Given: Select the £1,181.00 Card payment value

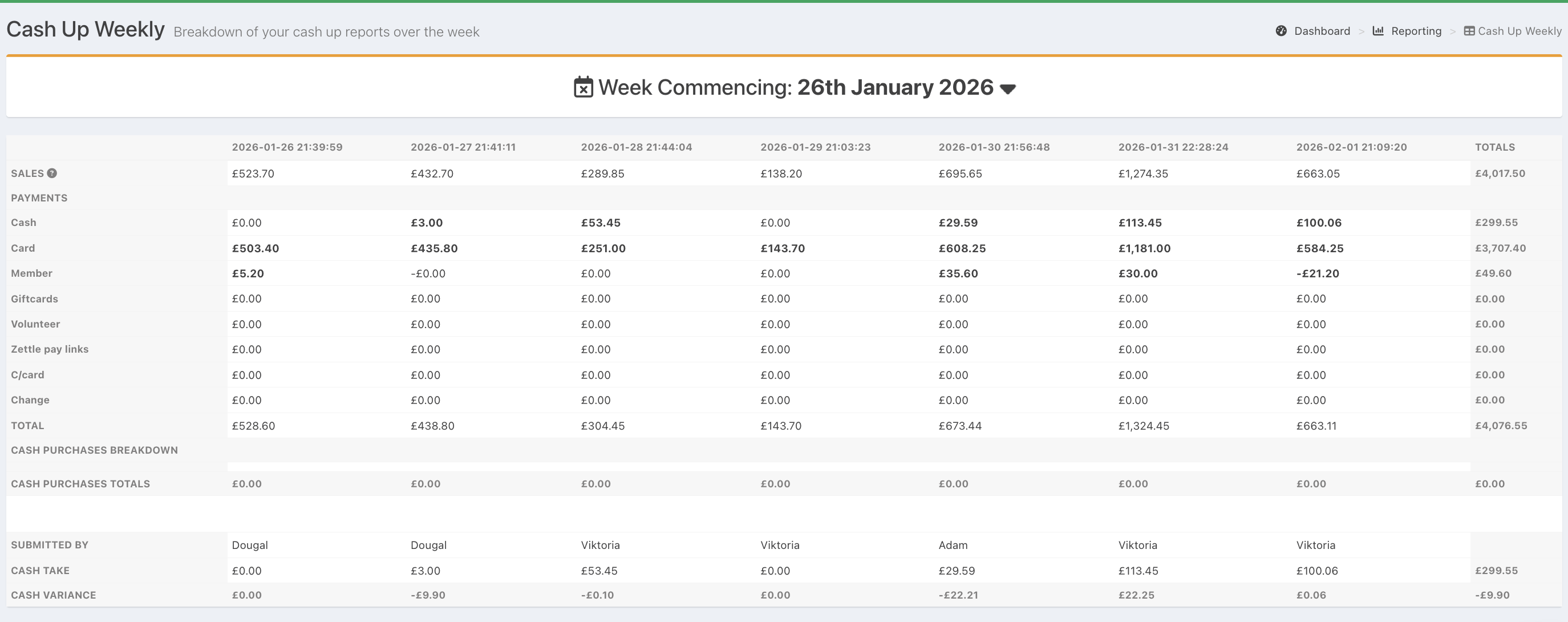Looking at the screenshot, I should pos(1144,249).
